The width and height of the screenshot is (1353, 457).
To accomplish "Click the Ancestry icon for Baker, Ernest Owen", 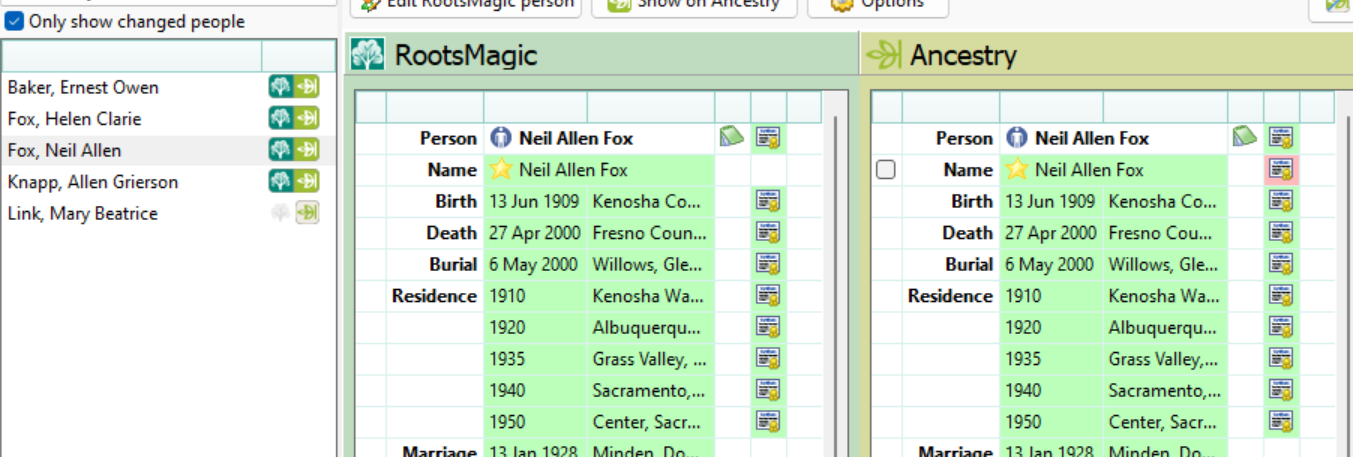I will (x=307, y=87).
